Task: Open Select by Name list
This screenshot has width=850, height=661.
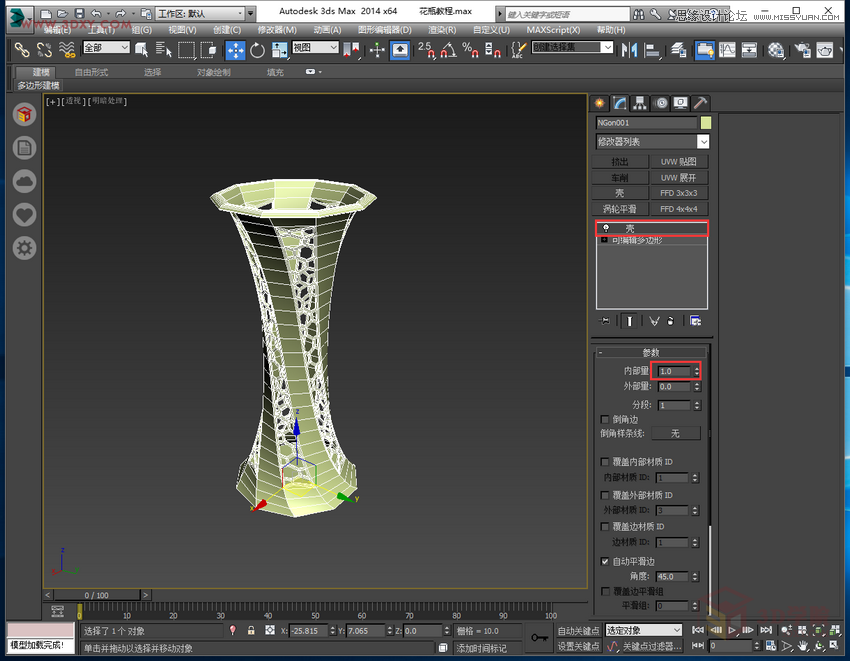Action: click(164, 50)
